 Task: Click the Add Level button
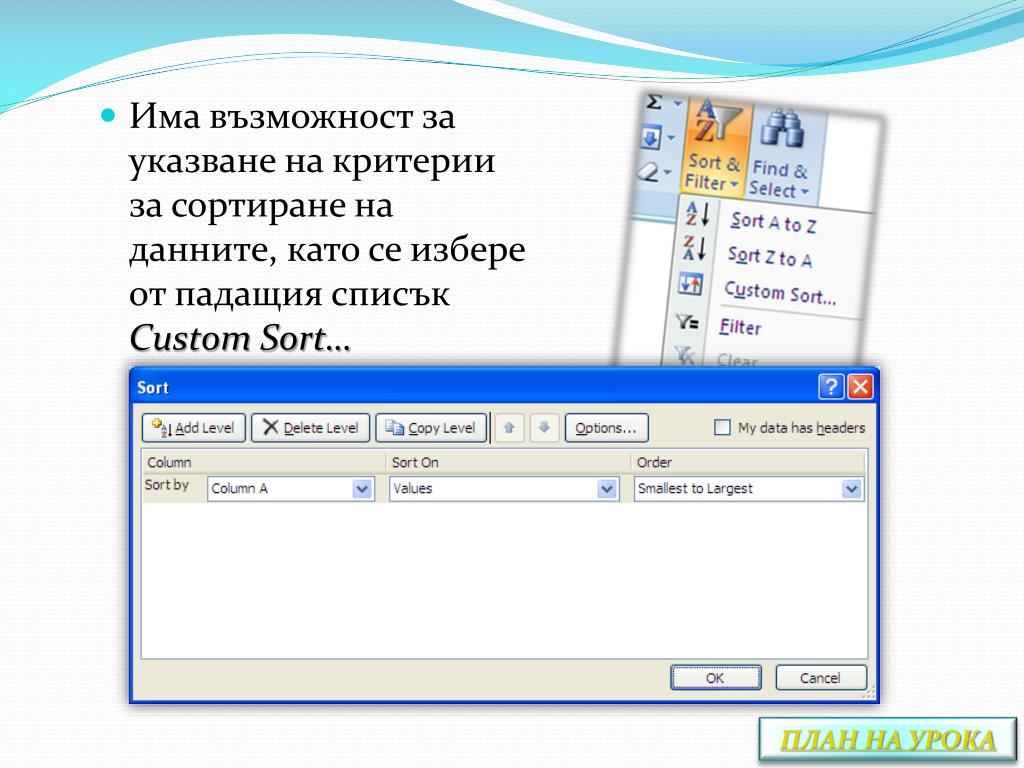193,428
